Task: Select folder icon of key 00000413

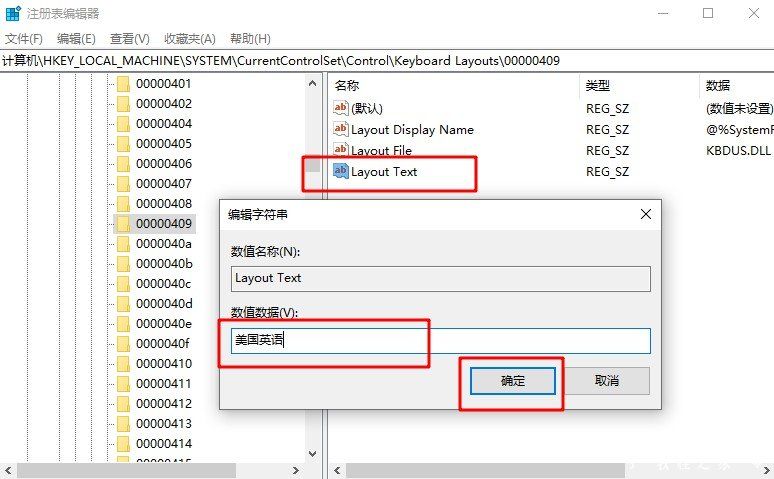Action: 123,424
